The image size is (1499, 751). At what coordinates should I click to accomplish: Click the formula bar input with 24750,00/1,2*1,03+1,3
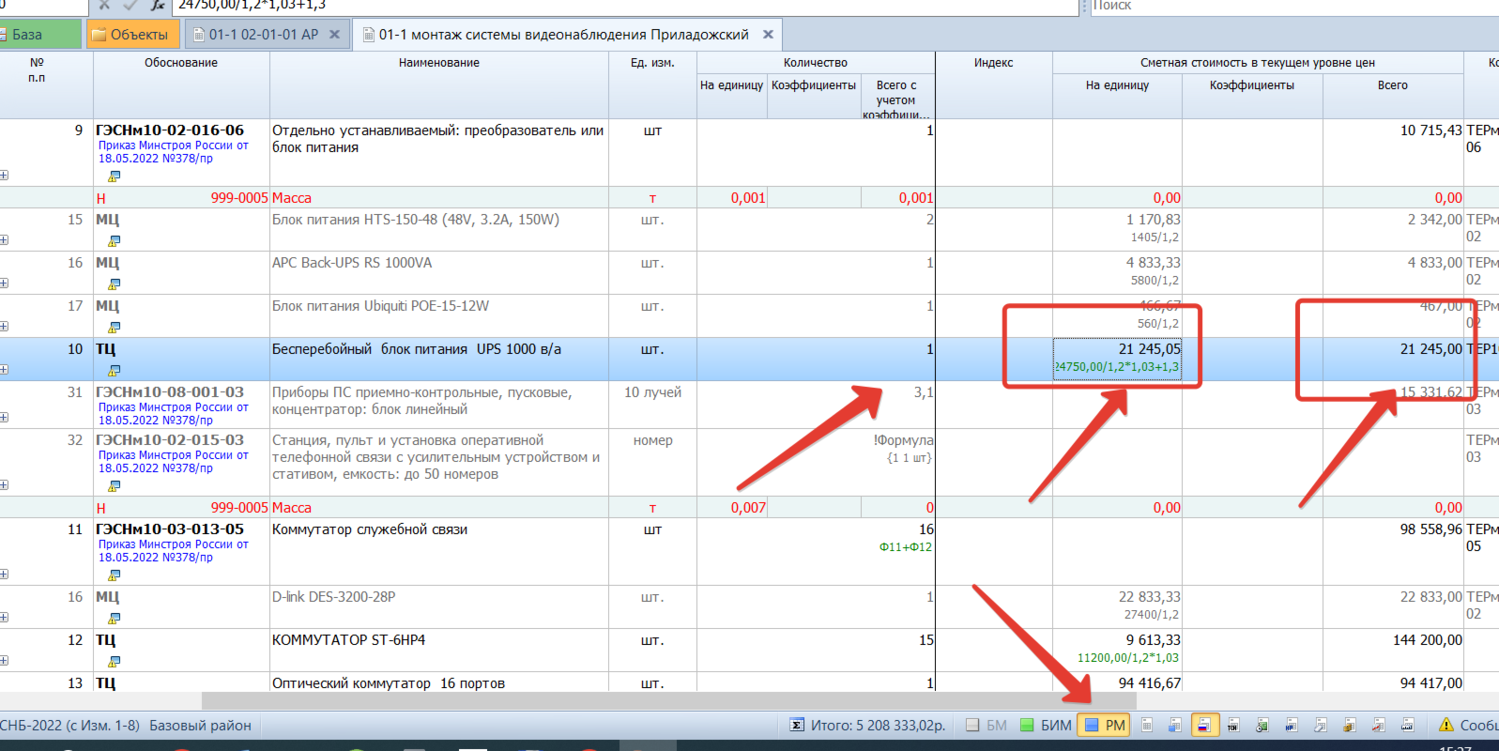click(x=625, y=6)
